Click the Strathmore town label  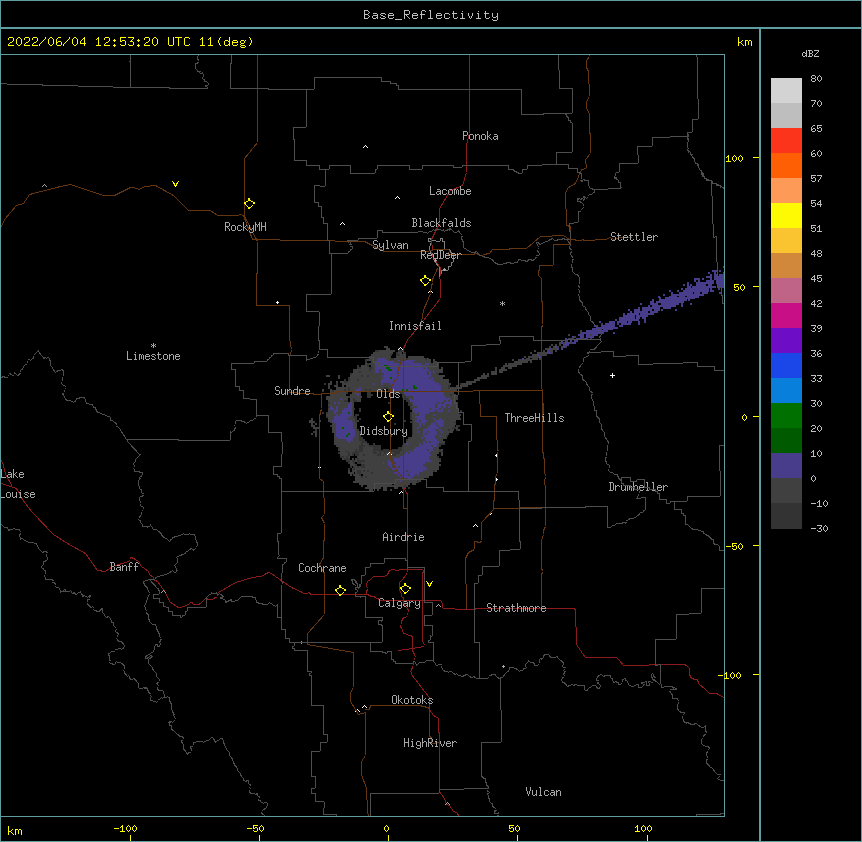point(516,608)
